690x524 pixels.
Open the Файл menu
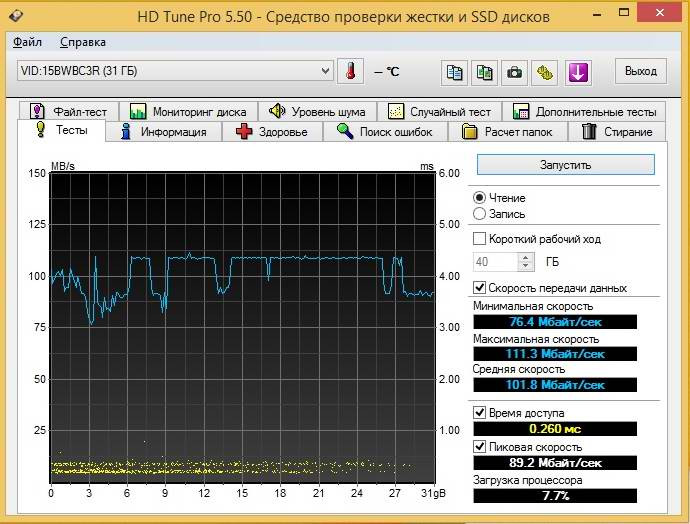click(x=27, y=42)
